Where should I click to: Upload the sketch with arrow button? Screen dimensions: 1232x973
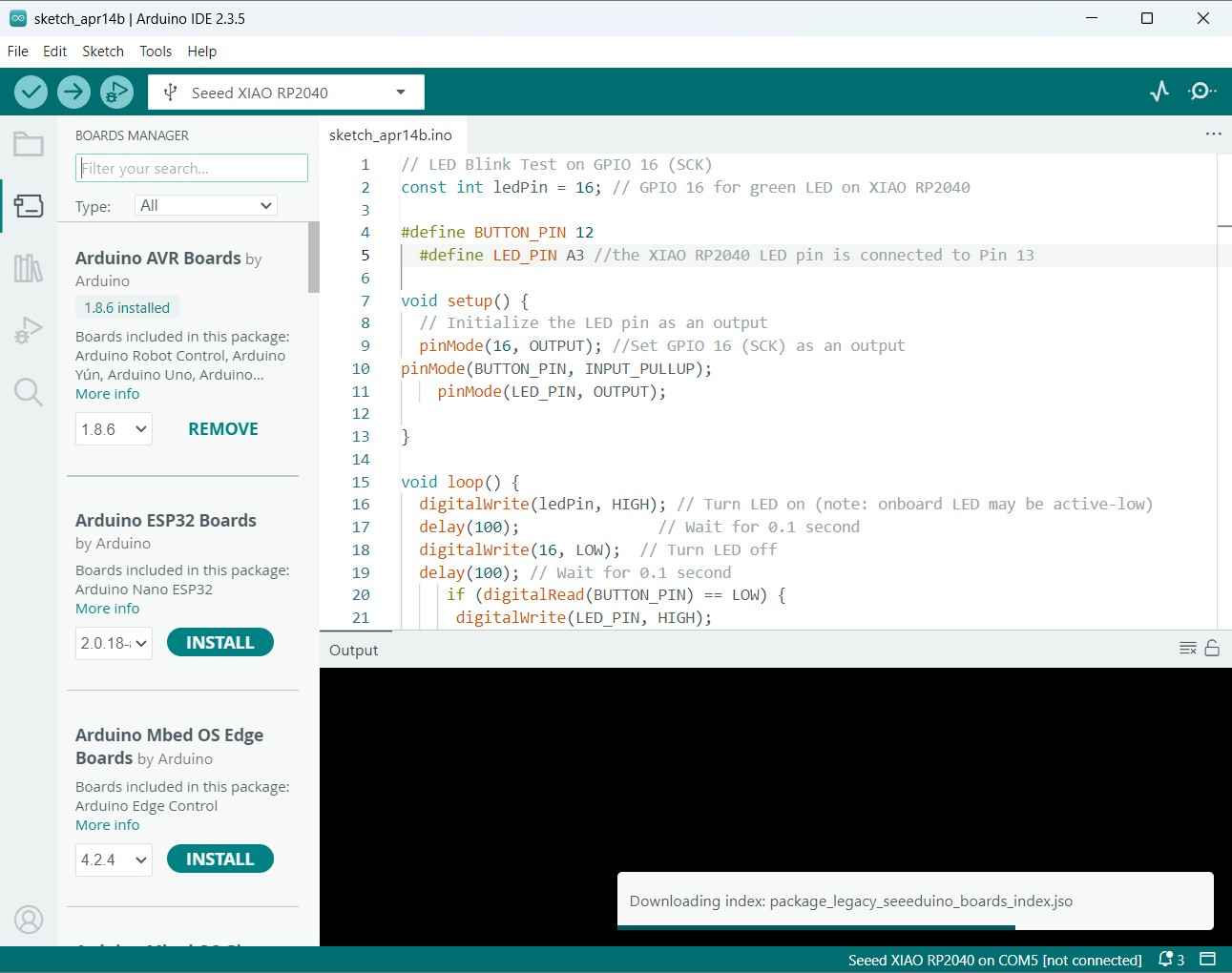73,92
